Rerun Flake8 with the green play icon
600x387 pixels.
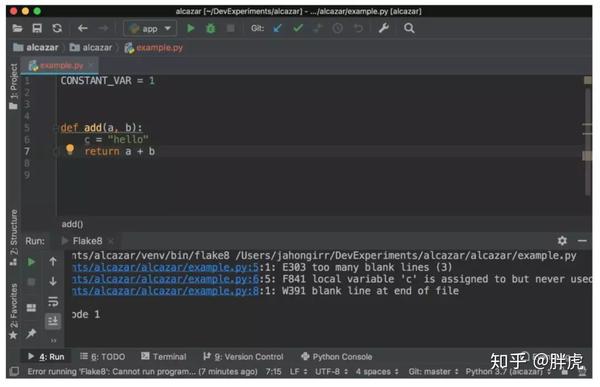pos(31,262)
